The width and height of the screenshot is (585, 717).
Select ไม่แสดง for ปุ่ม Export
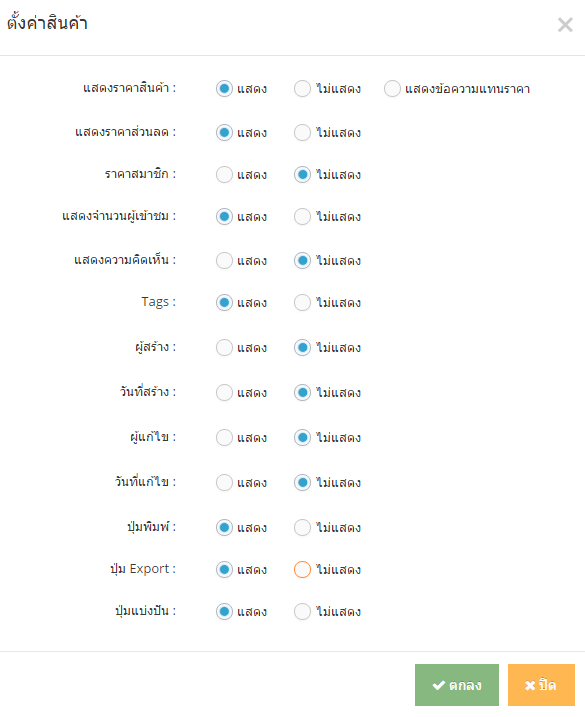click(x=302, y=570)
